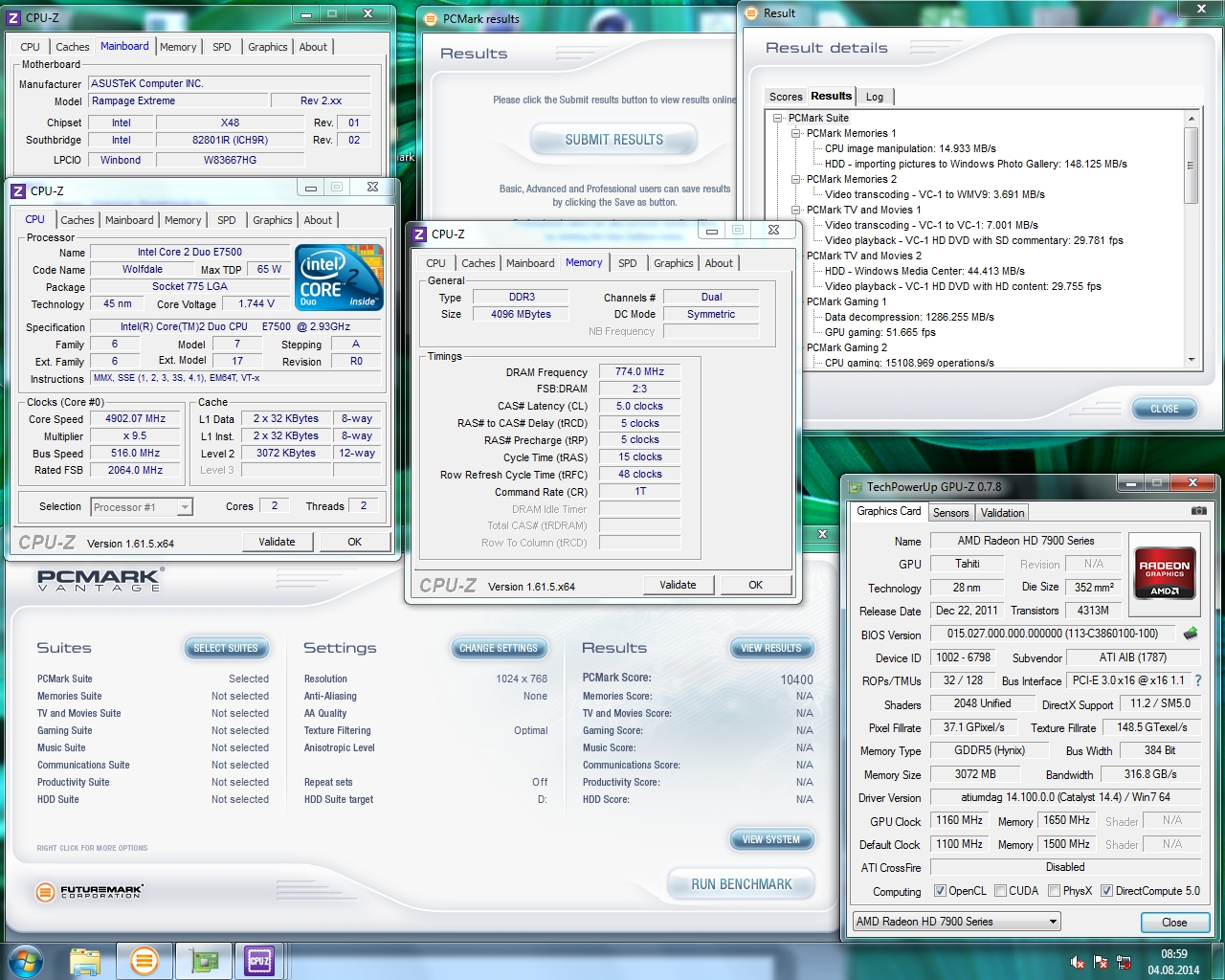Collapse the PCMark Suite tree node
The height and width of the screenshot is (980, 1225).
coord(779,118)
